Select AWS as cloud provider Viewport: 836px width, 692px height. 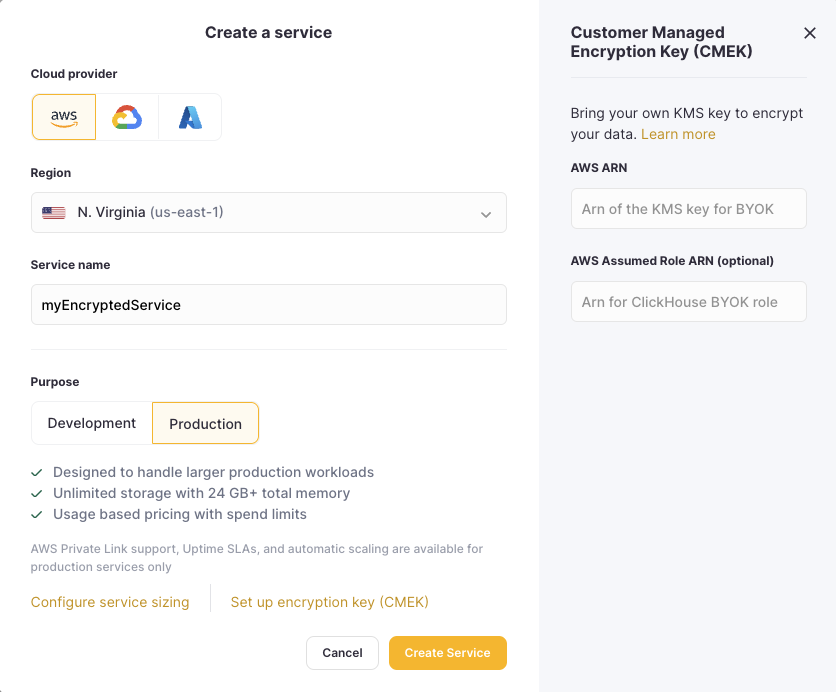tap(64, 117)
